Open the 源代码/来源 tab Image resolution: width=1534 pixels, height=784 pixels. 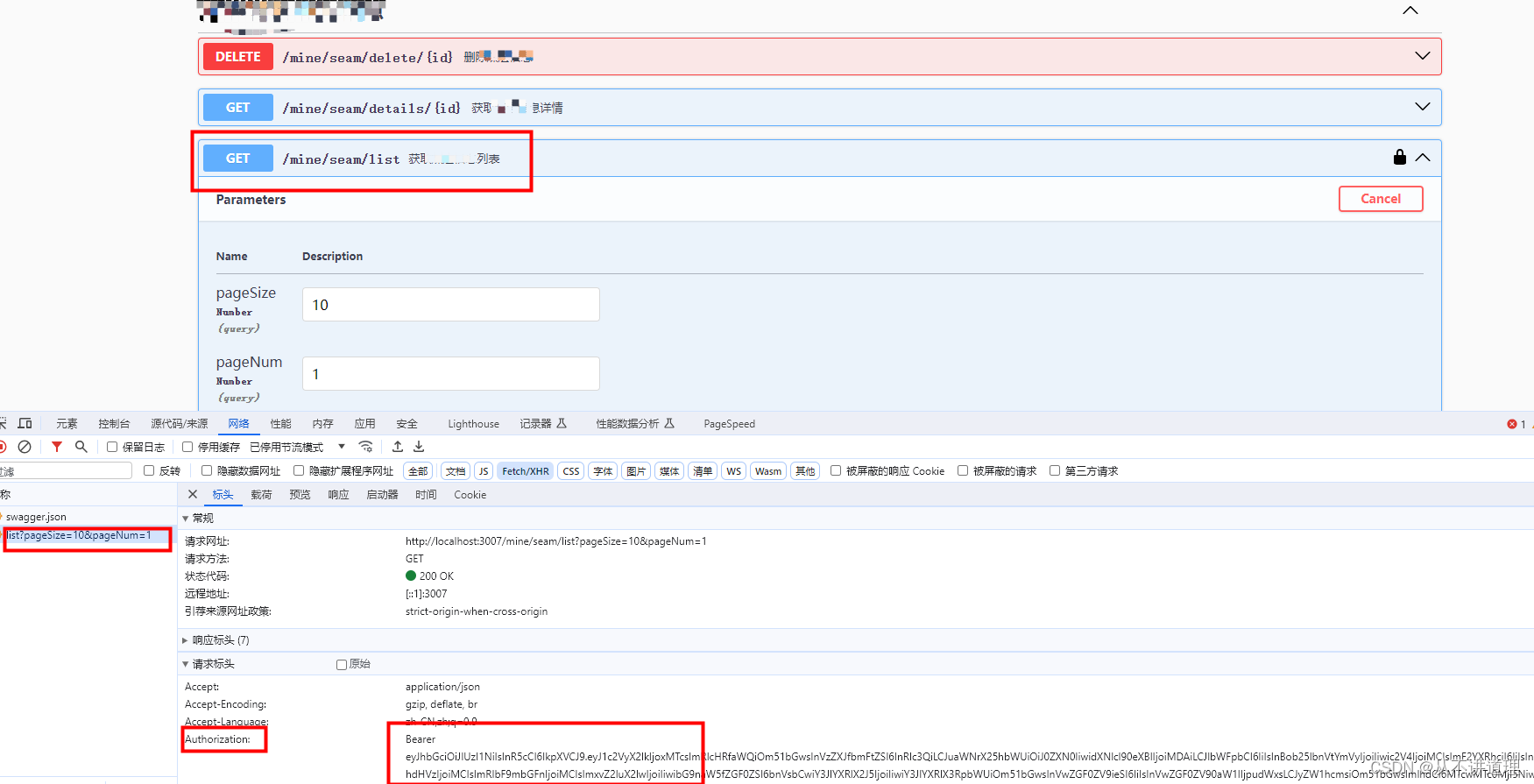pos(179,424)
